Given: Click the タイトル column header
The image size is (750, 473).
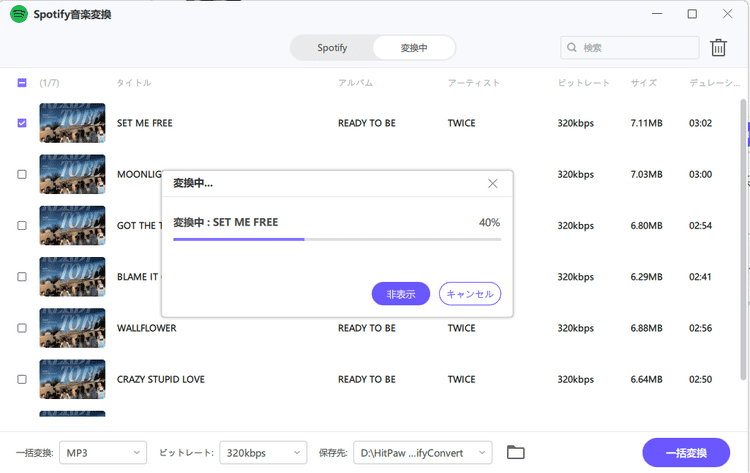Looking at the screenshot, I should click(134, 83).
